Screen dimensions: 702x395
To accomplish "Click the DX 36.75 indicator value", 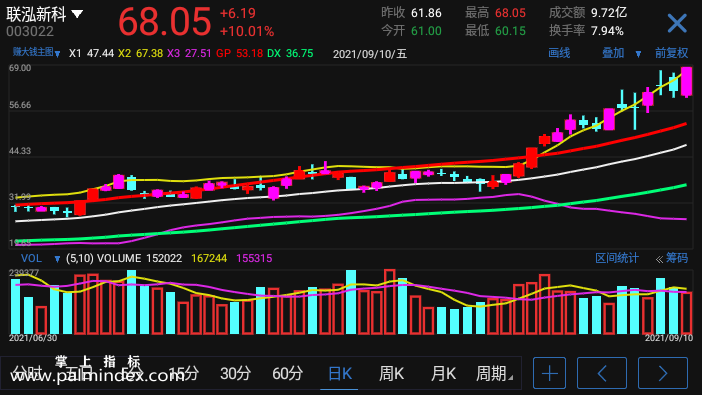I will 290,54.
